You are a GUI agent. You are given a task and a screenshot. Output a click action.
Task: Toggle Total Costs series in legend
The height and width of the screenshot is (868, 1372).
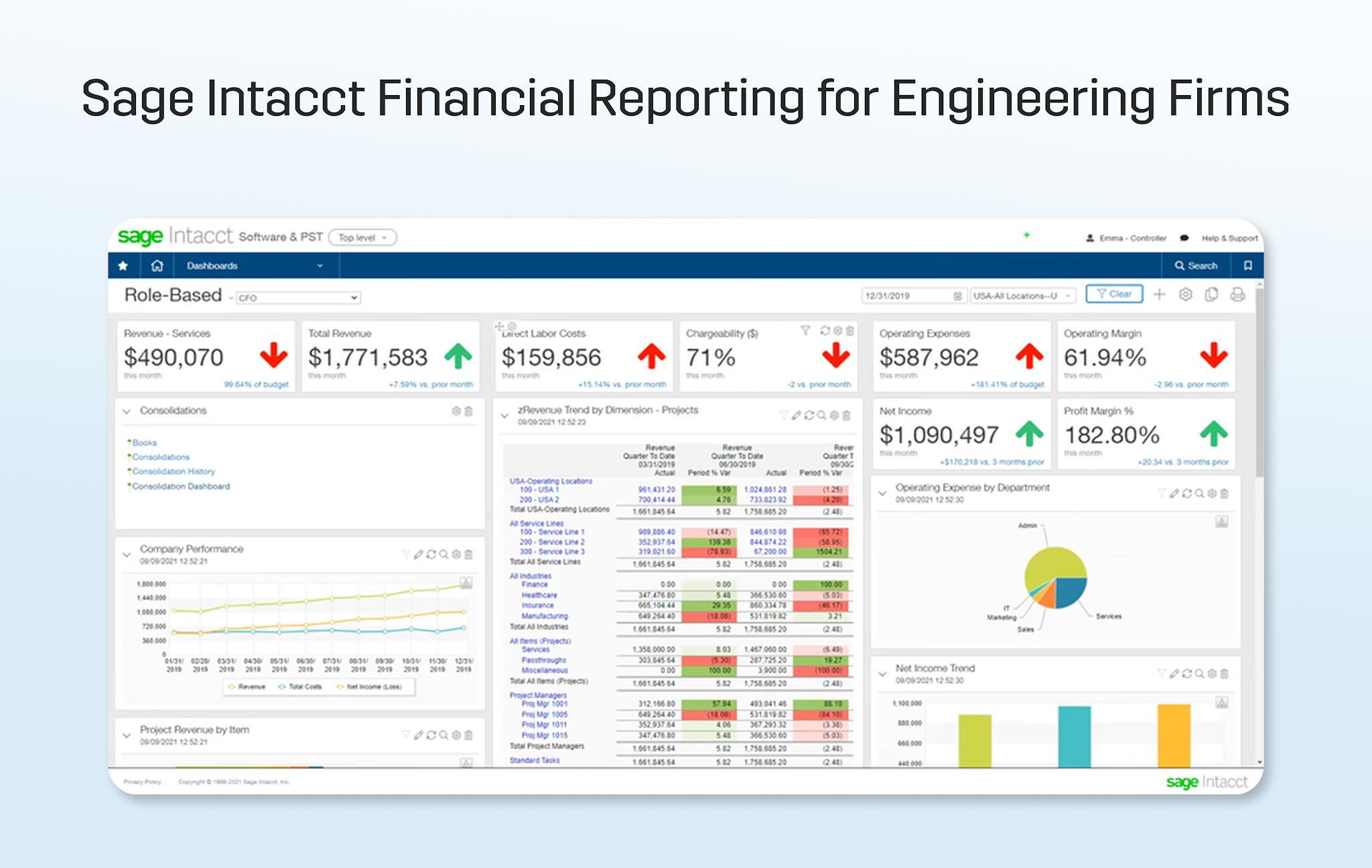point(300,686)
